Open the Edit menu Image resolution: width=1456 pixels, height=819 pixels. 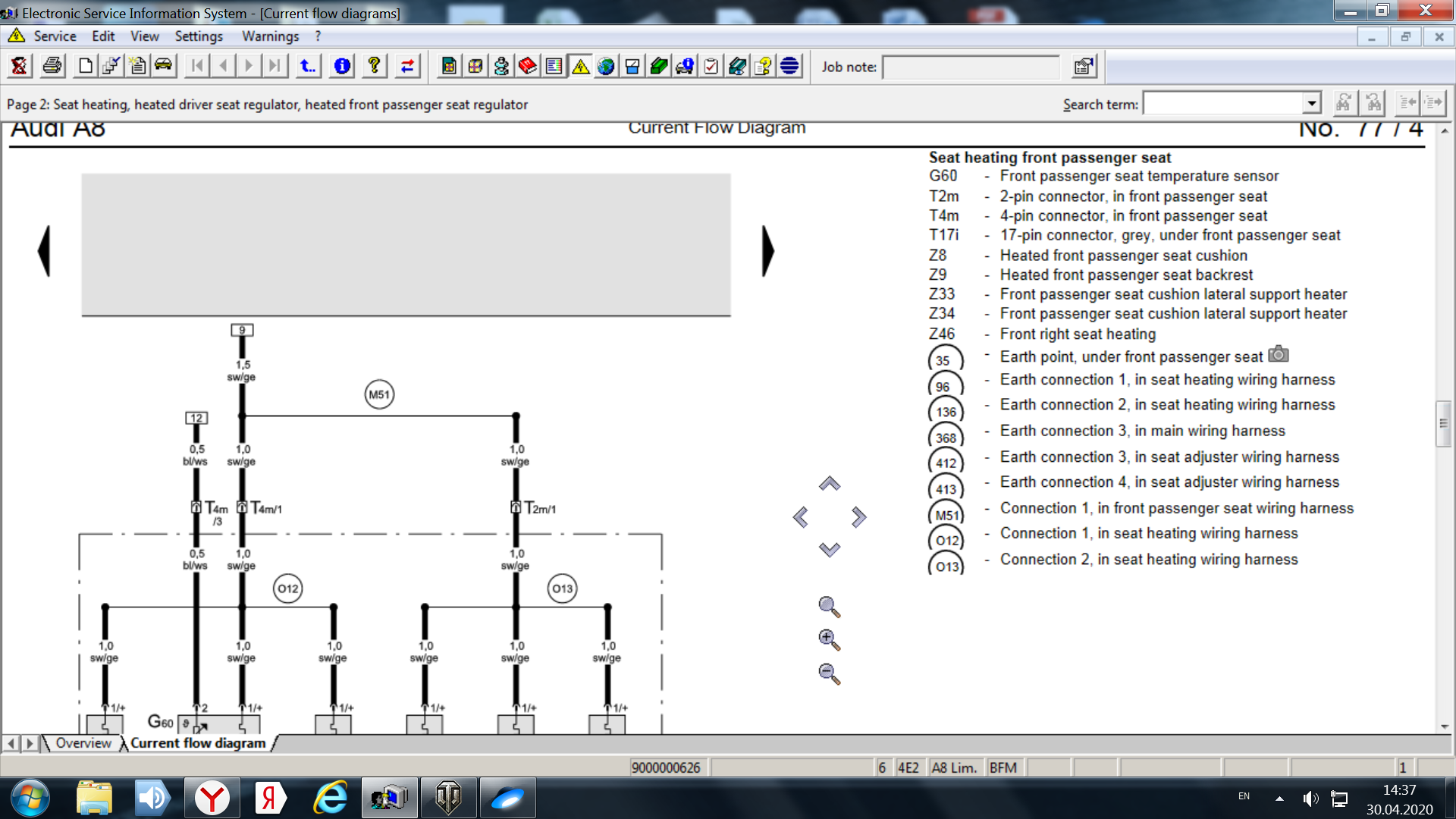coord(103,36)
